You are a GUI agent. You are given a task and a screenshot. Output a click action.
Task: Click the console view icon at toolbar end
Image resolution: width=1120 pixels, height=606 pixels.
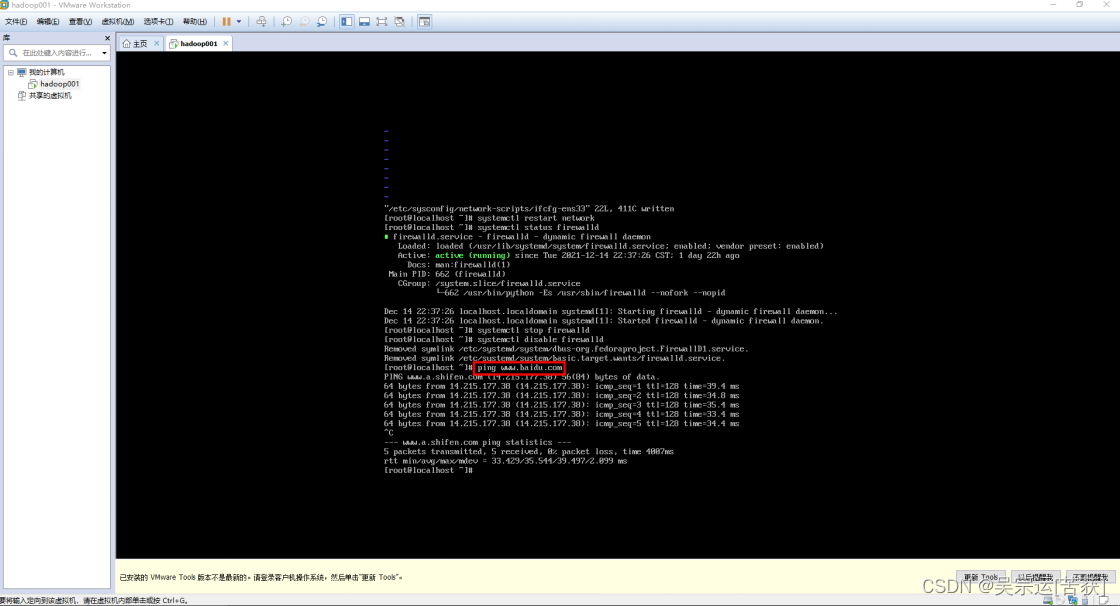[x=424, y=21]
